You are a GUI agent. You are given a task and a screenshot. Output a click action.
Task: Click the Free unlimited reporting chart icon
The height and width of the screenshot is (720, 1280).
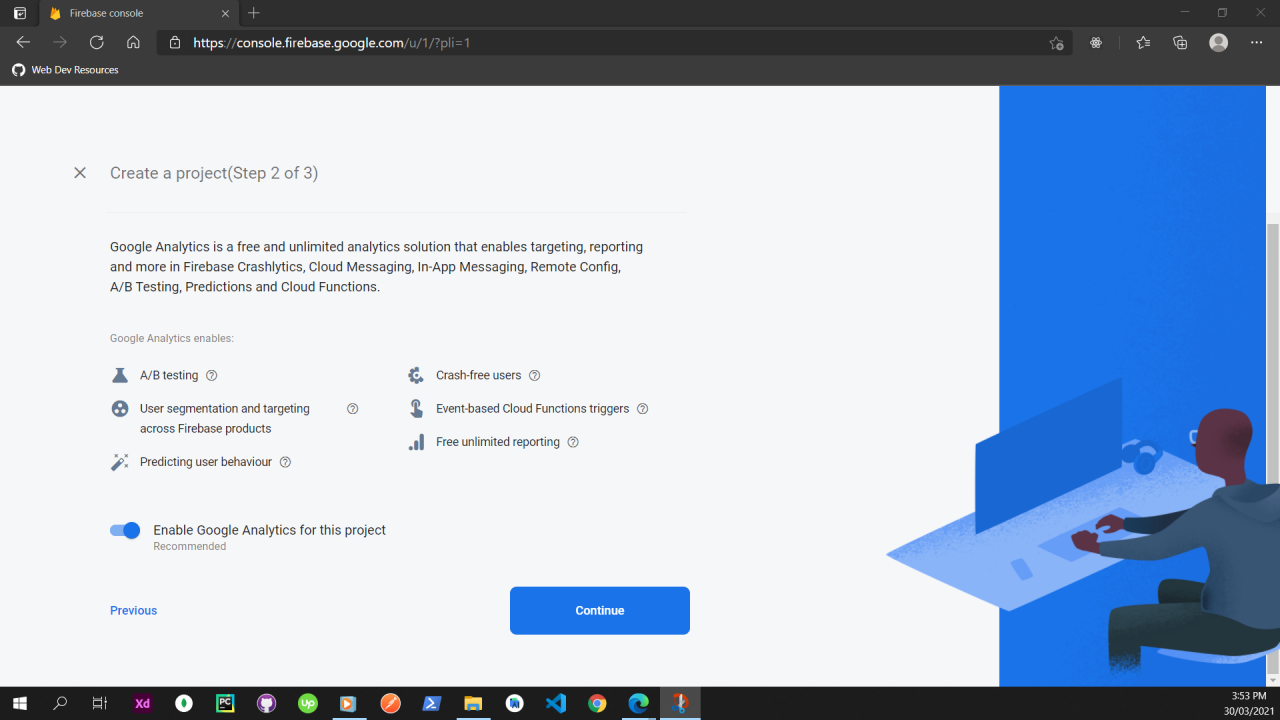coord(416,441)
